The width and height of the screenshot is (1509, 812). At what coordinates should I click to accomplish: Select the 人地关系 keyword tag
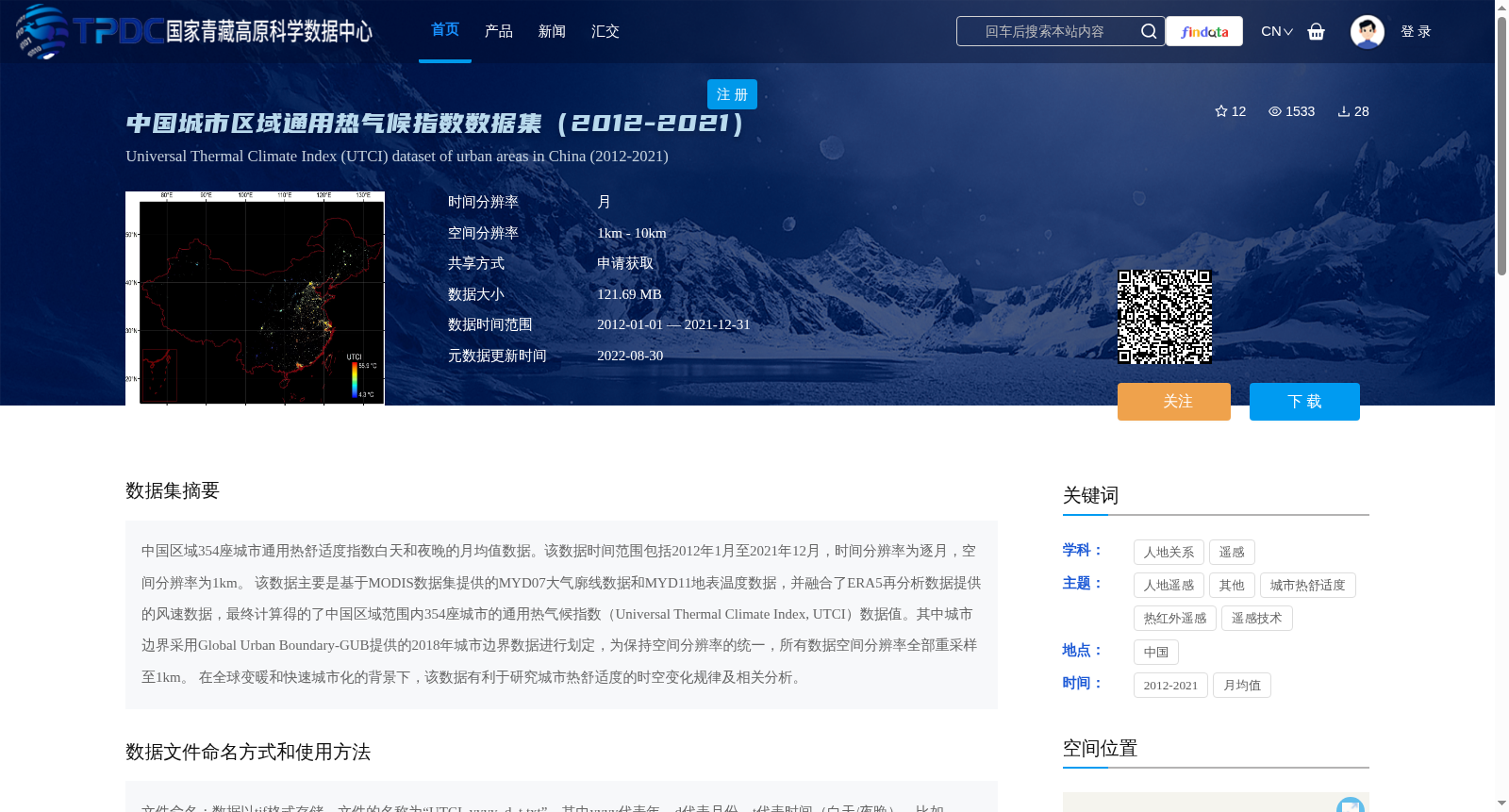1169,552
